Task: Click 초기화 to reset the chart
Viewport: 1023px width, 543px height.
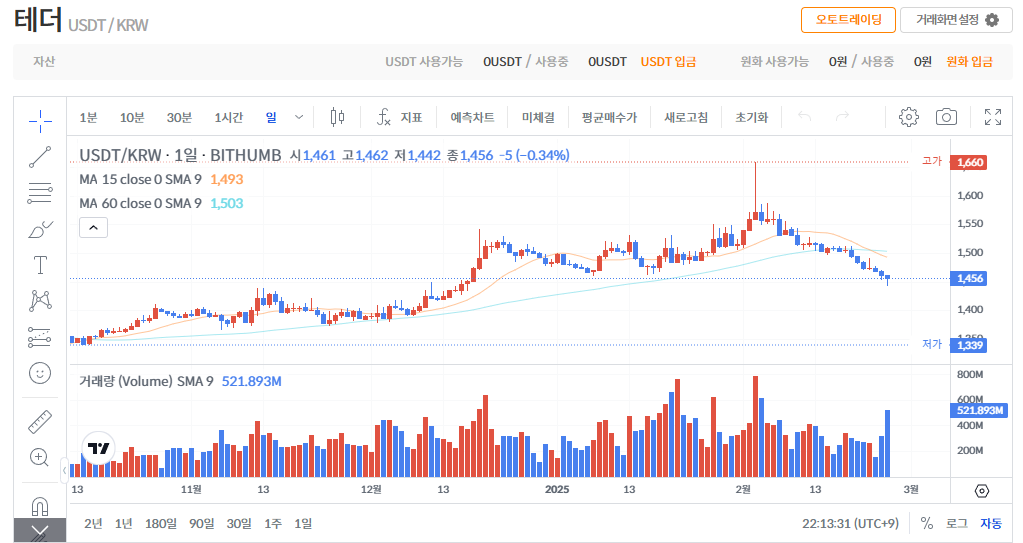Action: click(752, 117)
